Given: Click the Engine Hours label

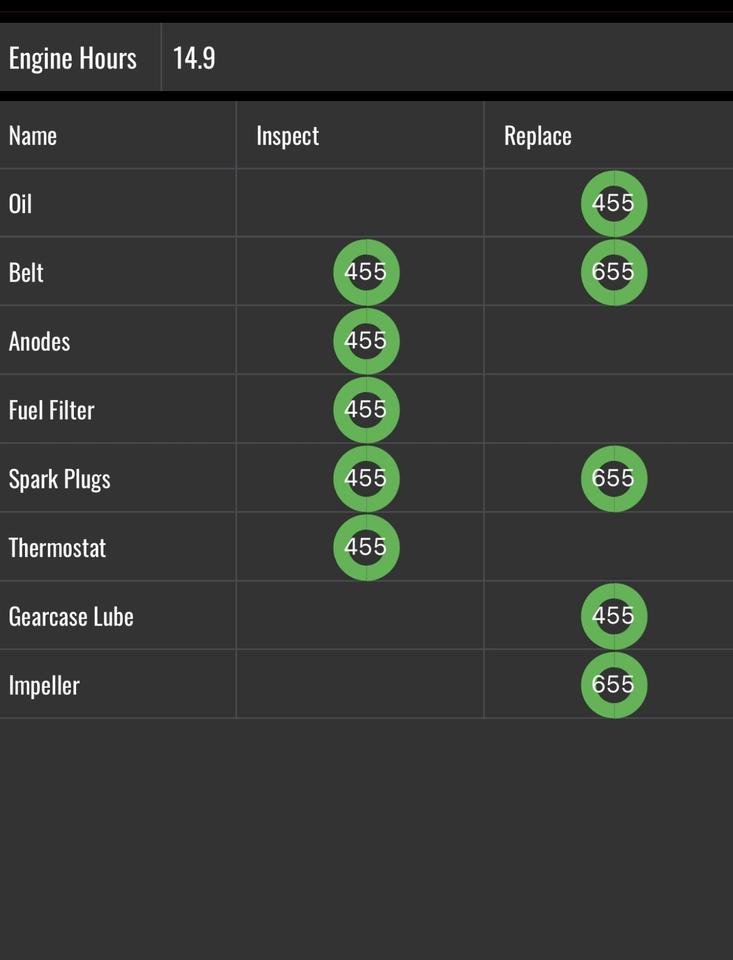Looking at the screenshot, I should (x=73, y=58).
